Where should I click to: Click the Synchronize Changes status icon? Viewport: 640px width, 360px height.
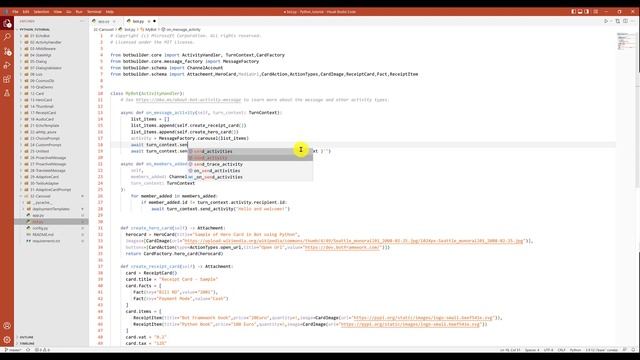pos(28,350)
